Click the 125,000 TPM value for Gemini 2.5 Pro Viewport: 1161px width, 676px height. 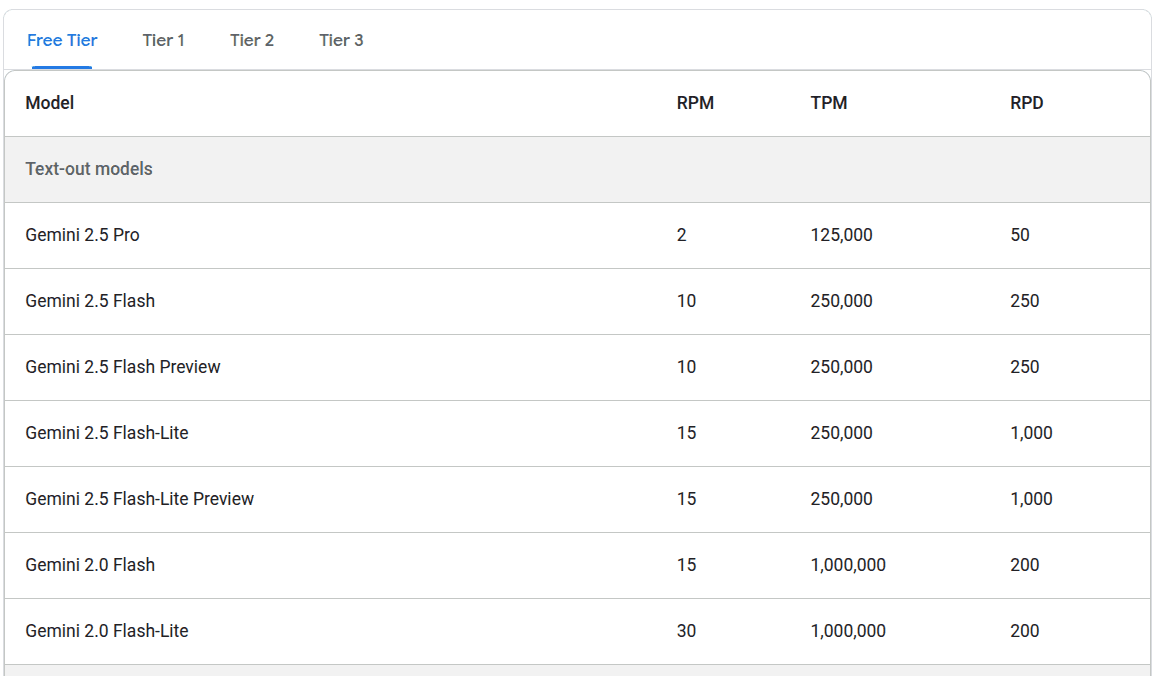click(841, 235)
